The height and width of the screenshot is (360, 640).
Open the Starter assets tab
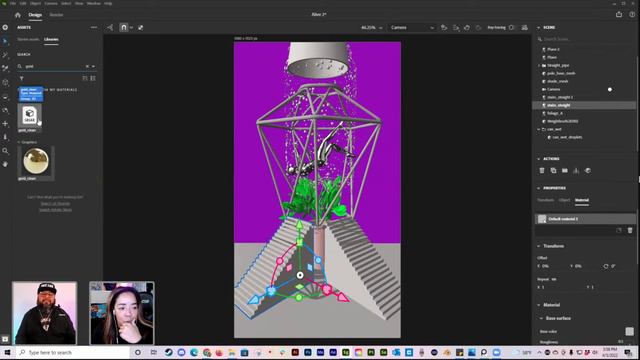tap(28, 40)
